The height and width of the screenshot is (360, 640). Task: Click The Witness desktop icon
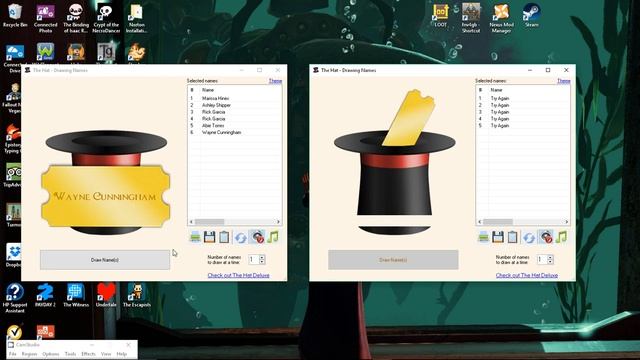[x=76, y=295]
